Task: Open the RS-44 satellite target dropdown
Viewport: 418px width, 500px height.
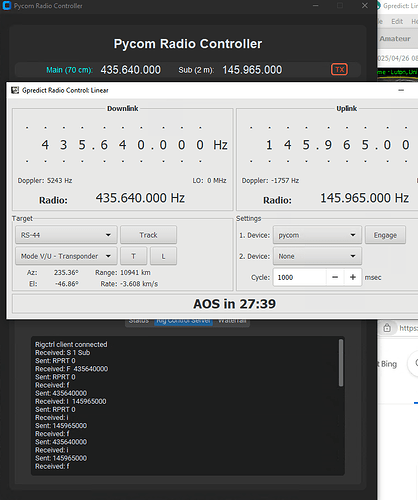Action: click(66, 235)
